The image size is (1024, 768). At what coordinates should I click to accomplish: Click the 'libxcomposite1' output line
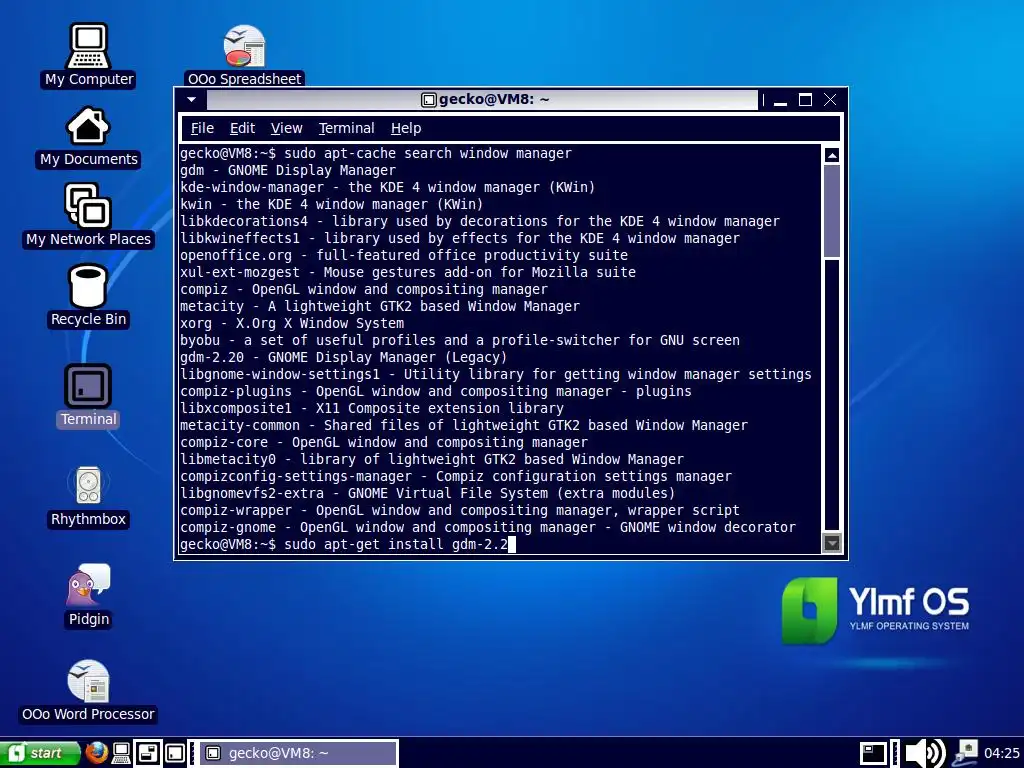click(372, 408)
